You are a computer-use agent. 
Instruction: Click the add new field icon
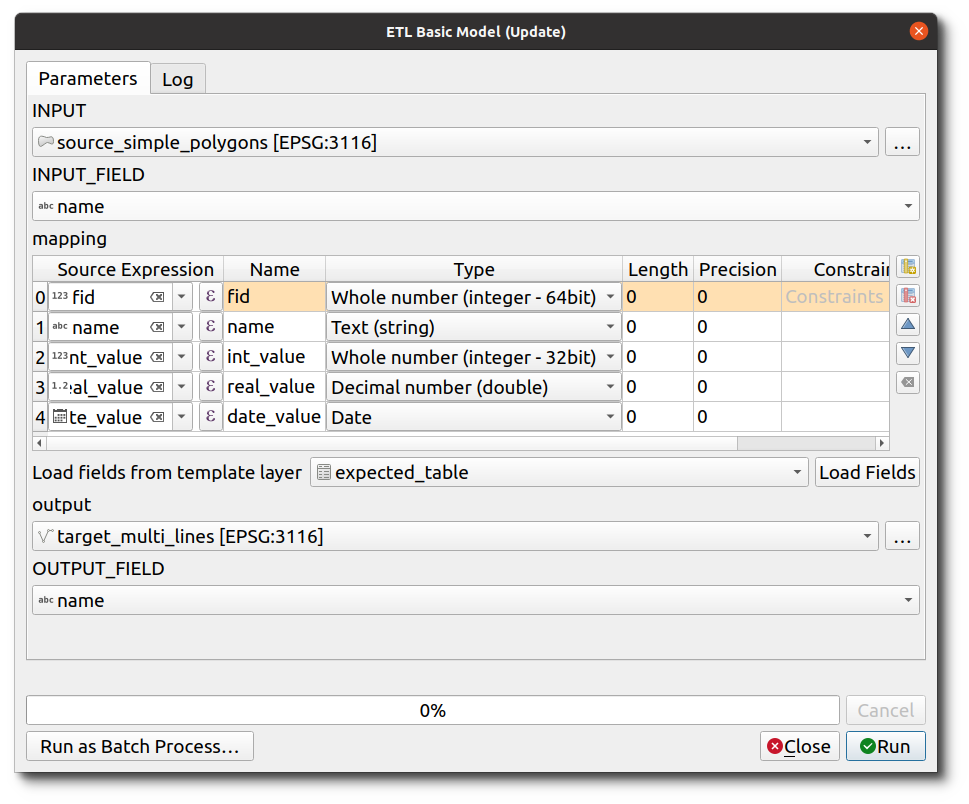click(x=908, y=267)
